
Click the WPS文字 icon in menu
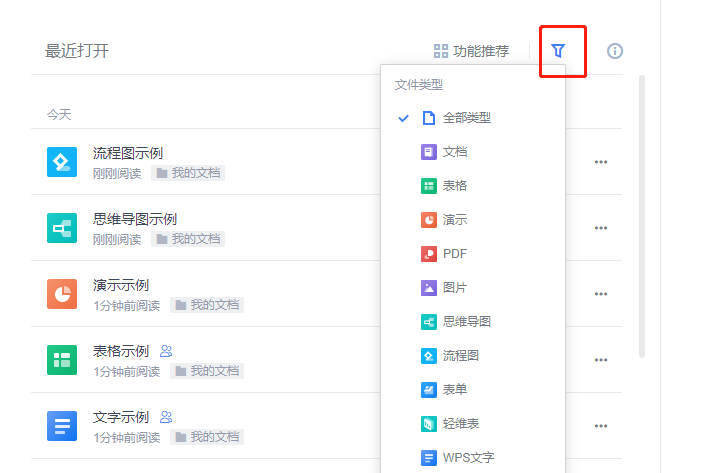428,457
